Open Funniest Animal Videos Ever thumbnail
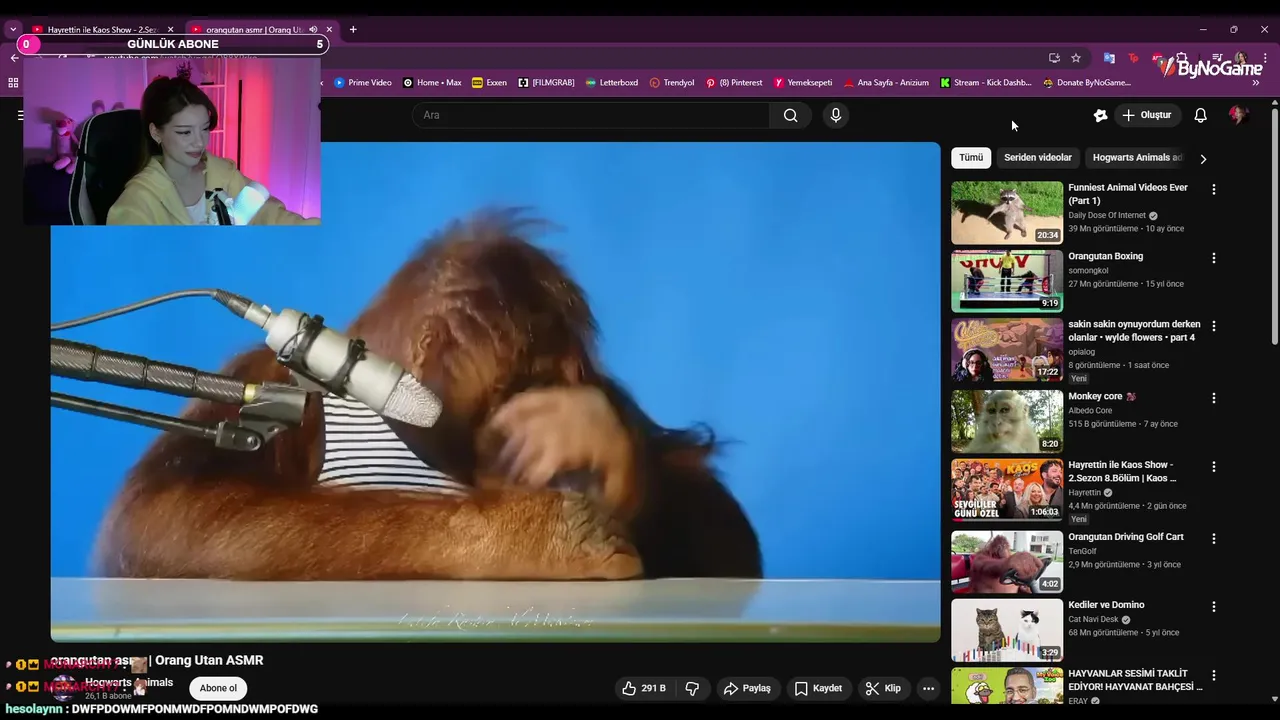This screenshot has height=720, width=1280. [x=1007, y=212]
